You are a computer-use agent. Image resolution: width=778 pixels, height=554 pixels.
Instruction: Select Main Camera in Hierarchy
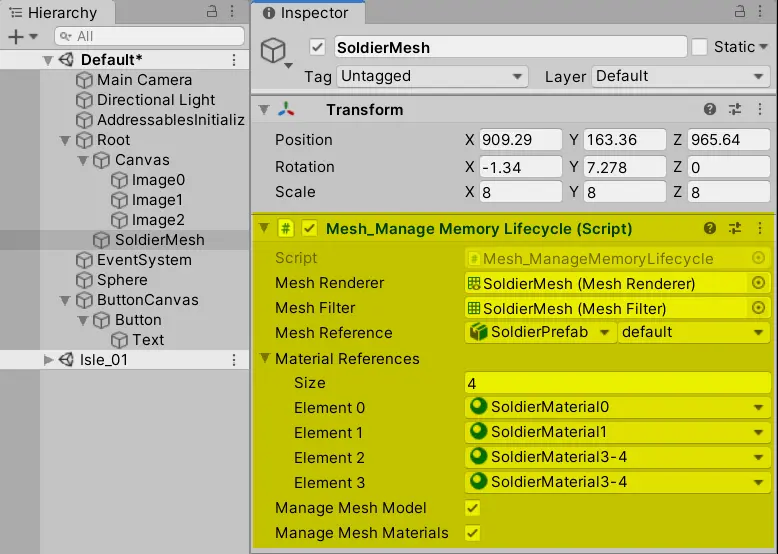(x=144, y=80)
